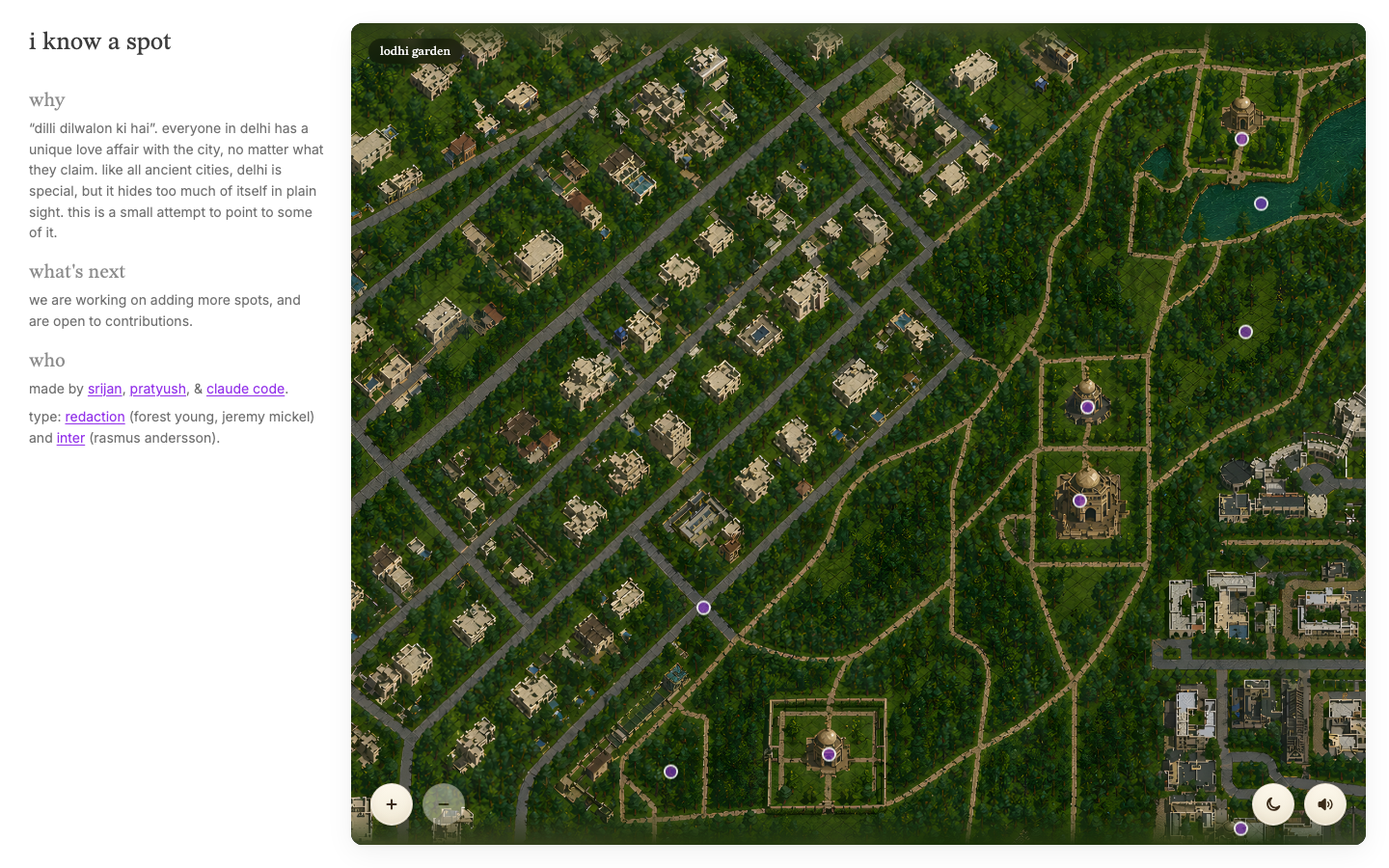This screenshot has width=1389, height=868.
Task: Click the lodhi garden label on the map
Action: [x=415, y=51]
